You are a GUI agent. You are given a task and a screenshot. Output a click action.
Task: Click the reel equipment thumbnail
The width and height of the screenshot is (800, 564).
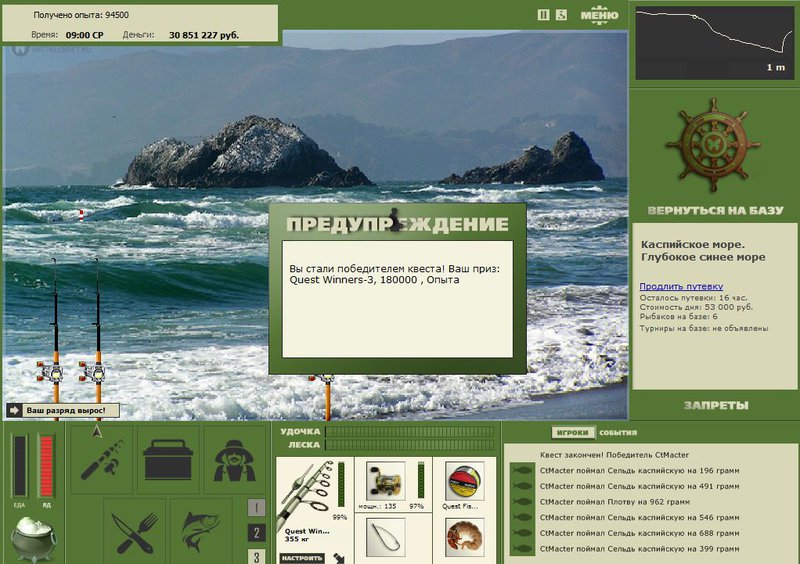tap(385, 481)
